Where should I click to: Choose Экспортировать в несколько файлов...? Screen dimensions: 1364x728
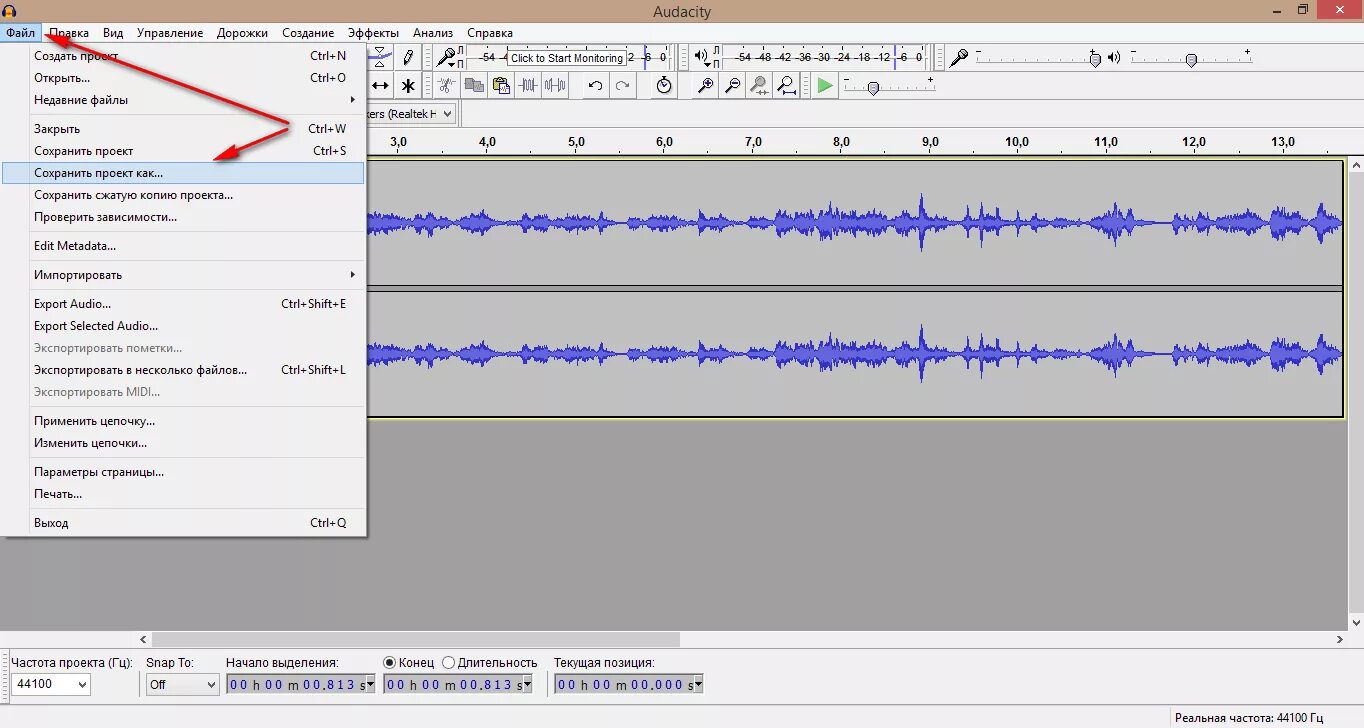click(197, 370)
